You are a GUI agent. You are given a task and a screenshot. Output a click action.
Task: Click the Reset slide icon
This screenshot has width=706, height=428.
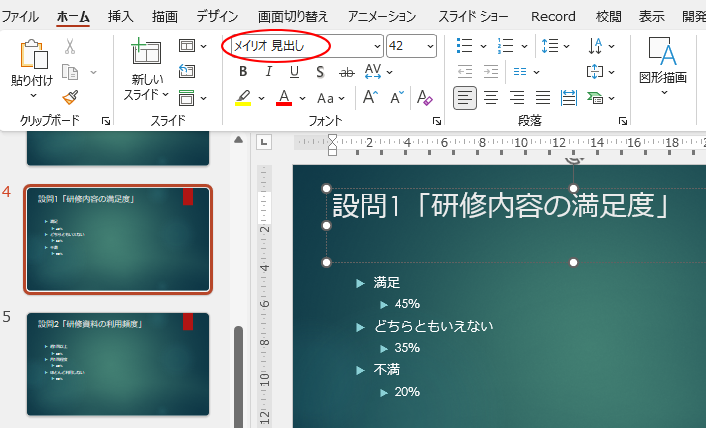click(187, 71)
